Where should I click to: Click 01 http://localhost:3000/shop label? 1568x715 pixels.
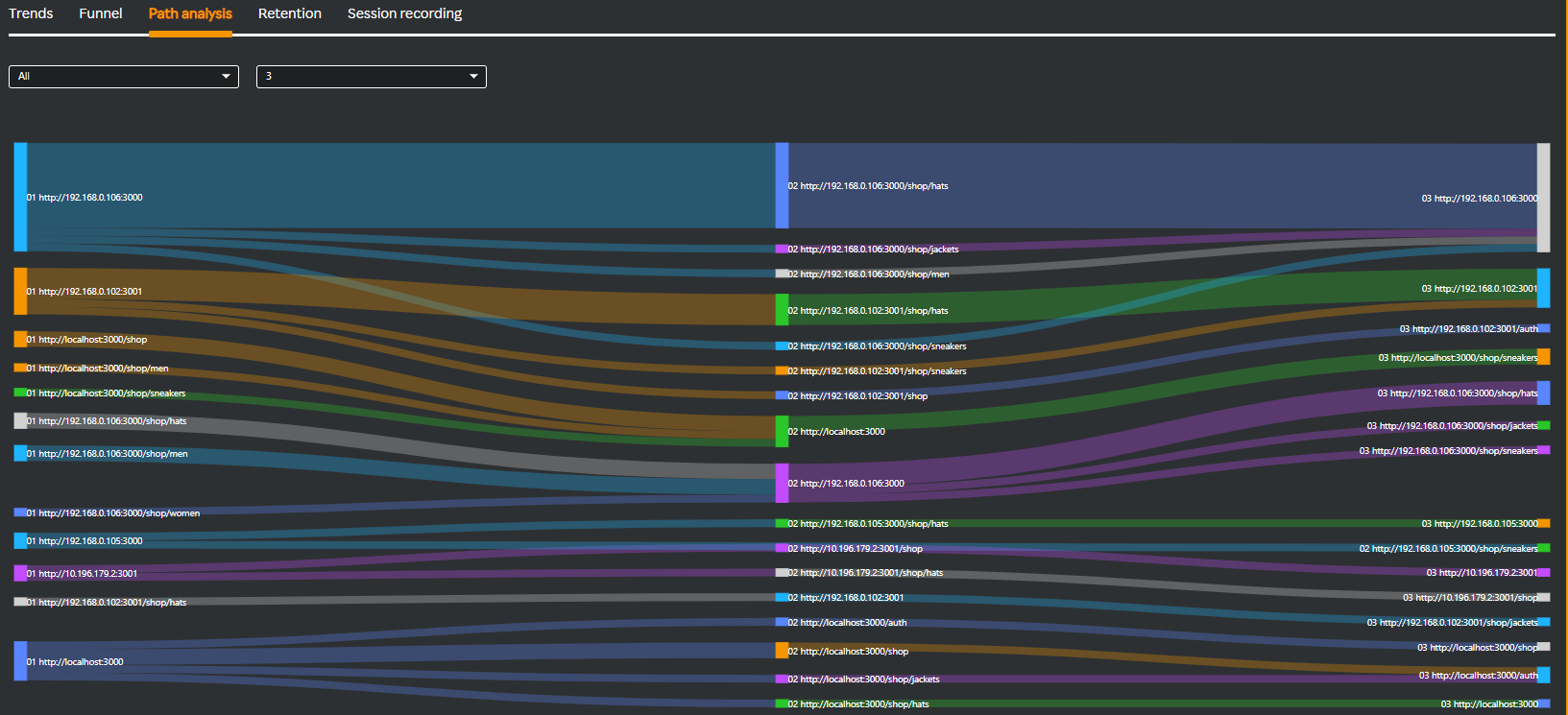tap(87, 340)
